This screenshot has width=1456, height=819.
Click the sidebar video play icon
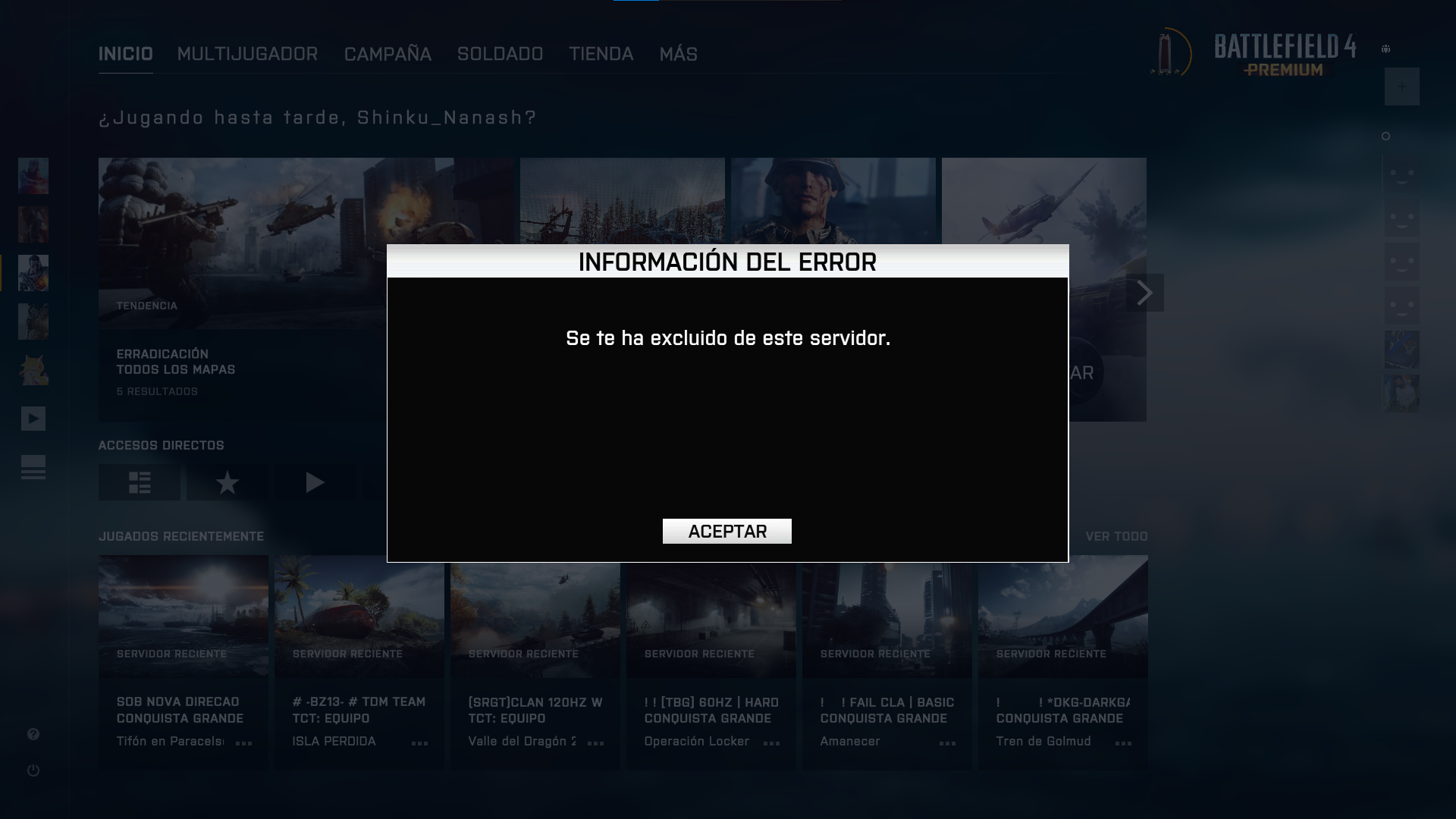click(x=33, y=419)
